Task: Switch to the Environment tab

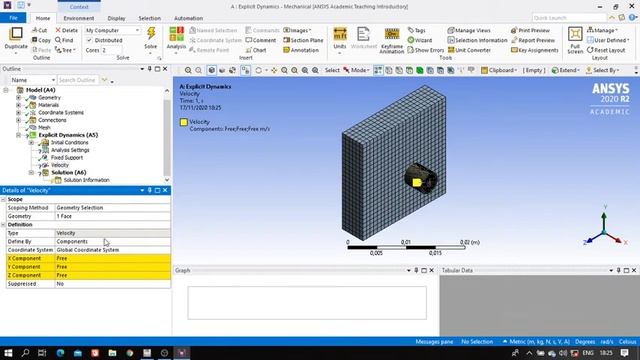Action: [79, 18]
